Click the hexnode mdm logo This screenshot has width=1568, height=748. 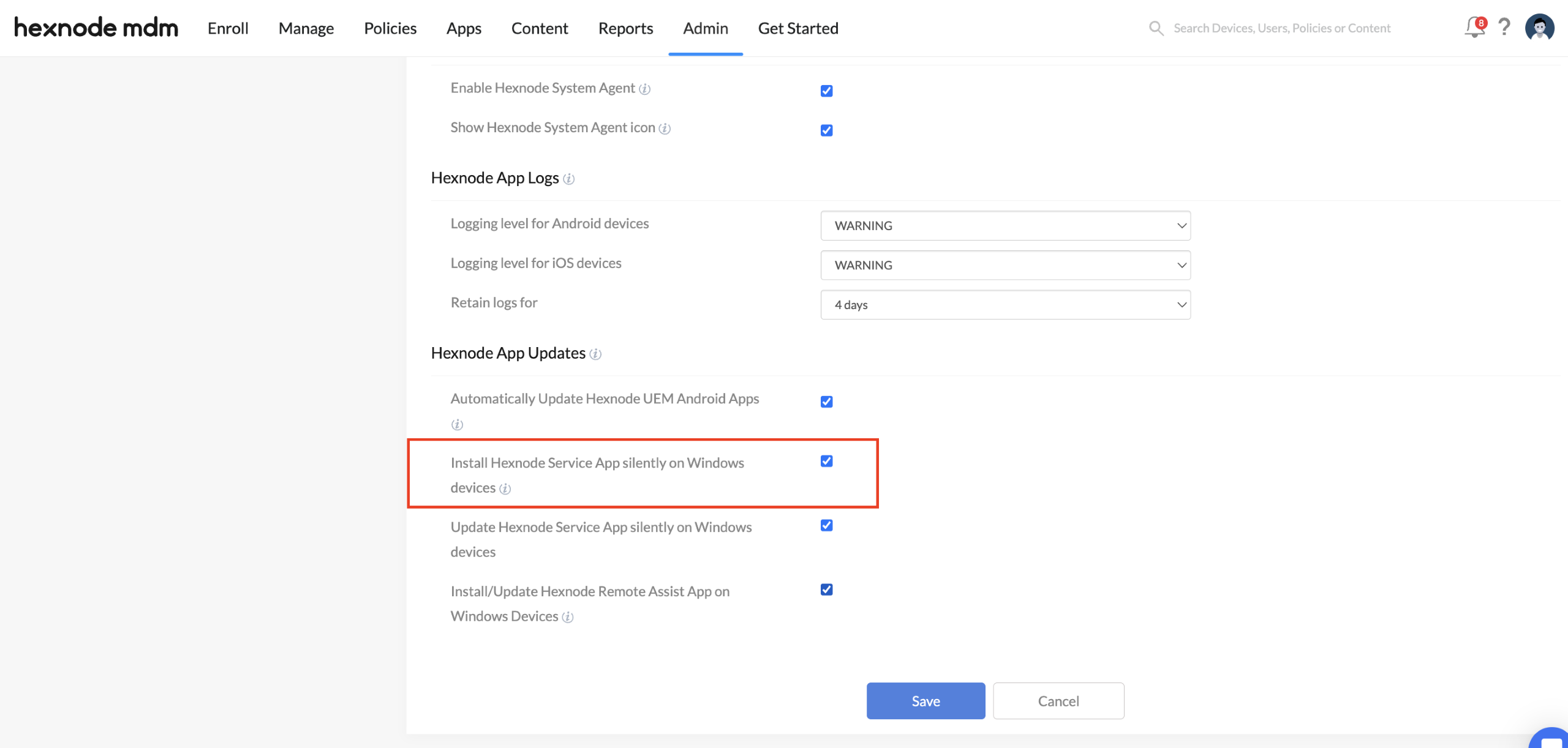[x=96, y=28]
